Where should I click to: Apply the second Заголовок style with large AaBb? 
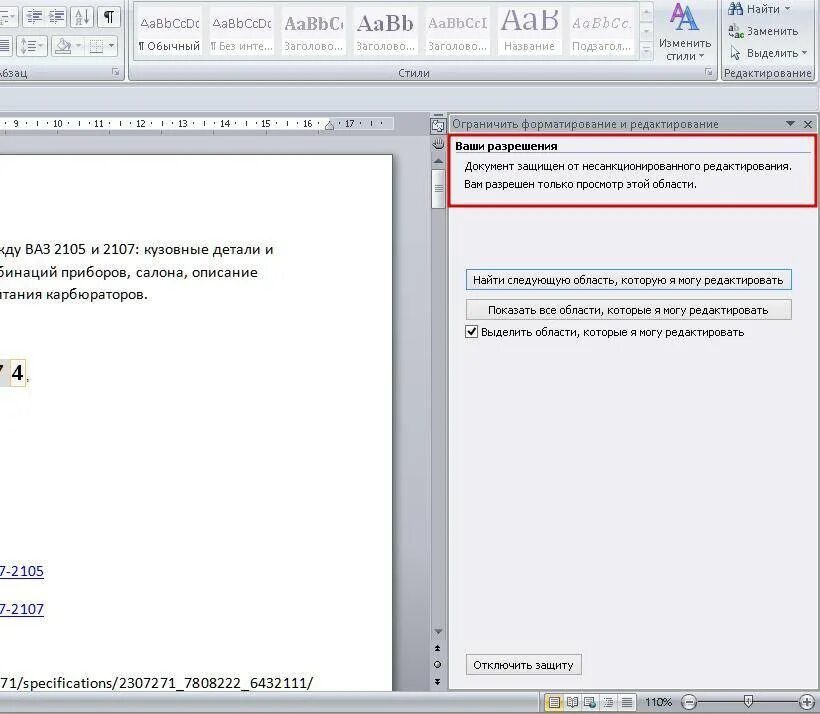point(385,32)
